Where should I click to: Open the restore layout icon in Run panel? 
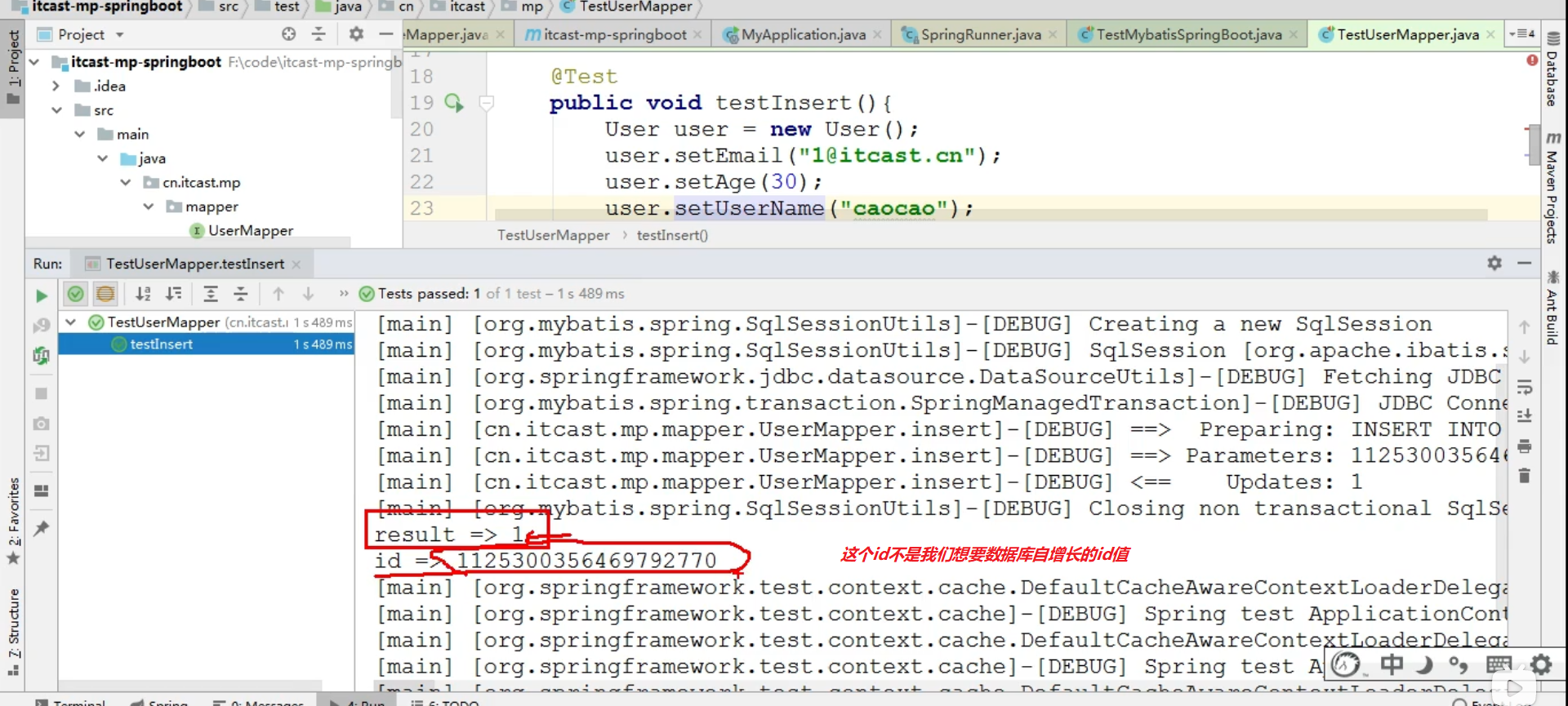pos(42,491)
